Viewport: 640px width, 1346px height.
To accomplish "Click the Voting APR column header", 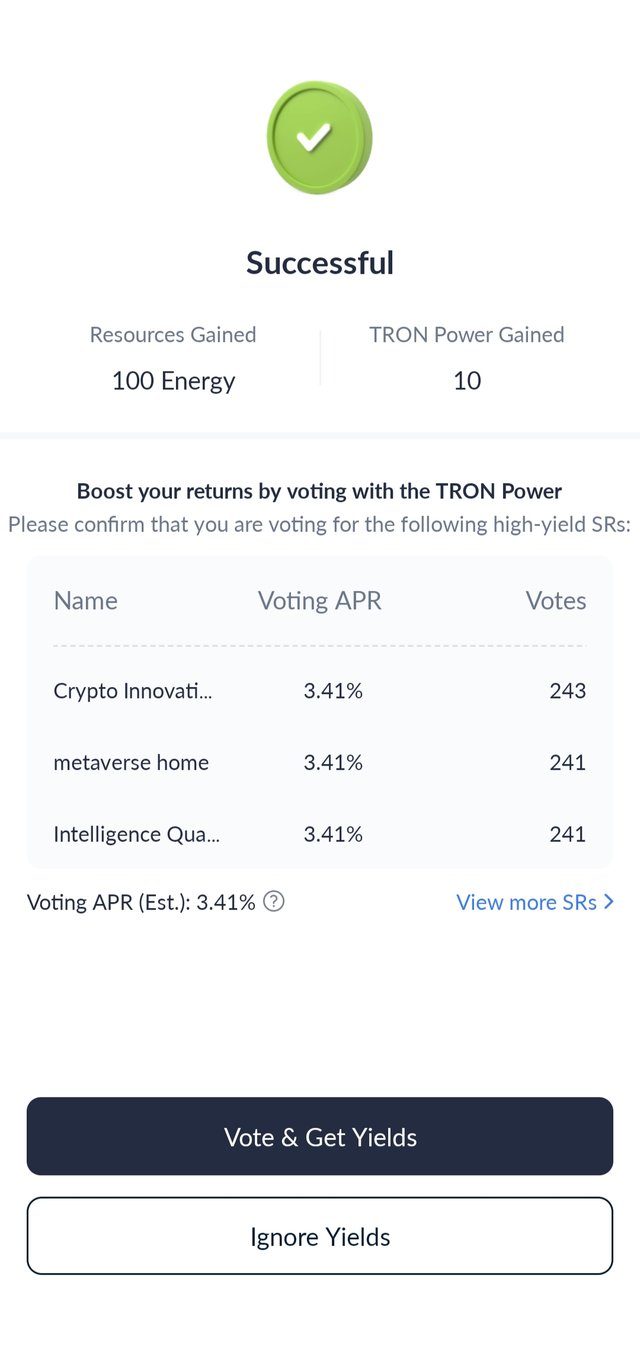I will point(320,601).
